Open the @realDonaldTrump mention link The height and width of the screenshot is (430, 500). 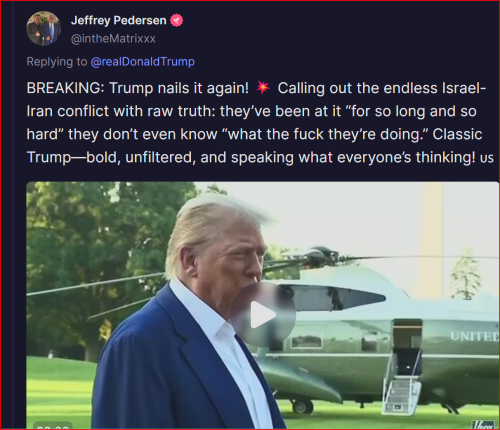[143, 62]
